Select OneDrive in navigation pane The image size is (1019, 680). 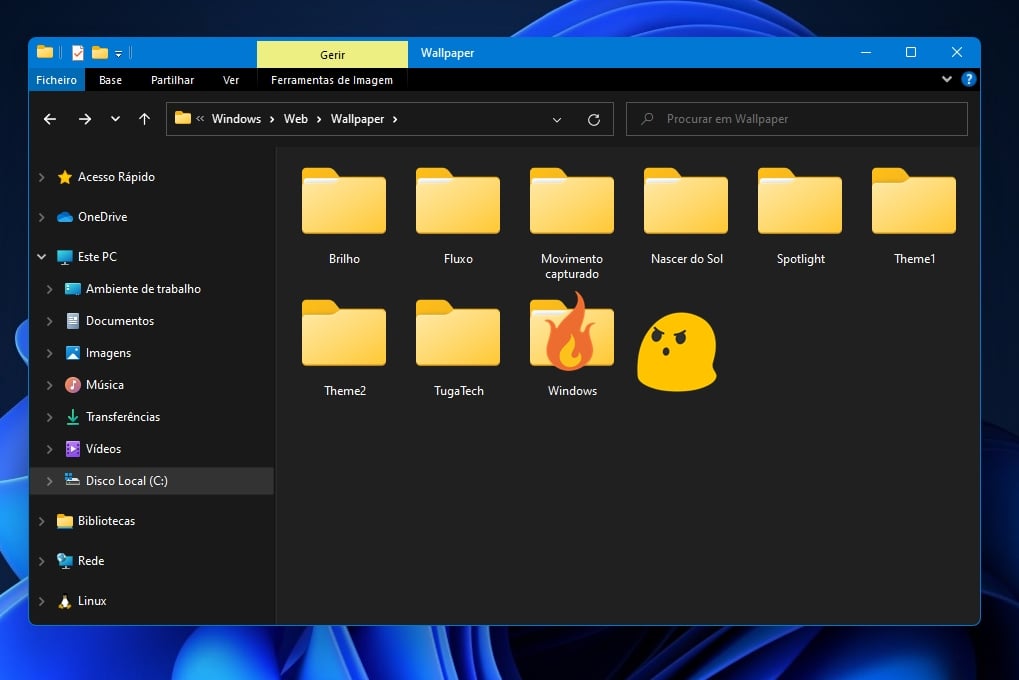(x=102, y=216)
